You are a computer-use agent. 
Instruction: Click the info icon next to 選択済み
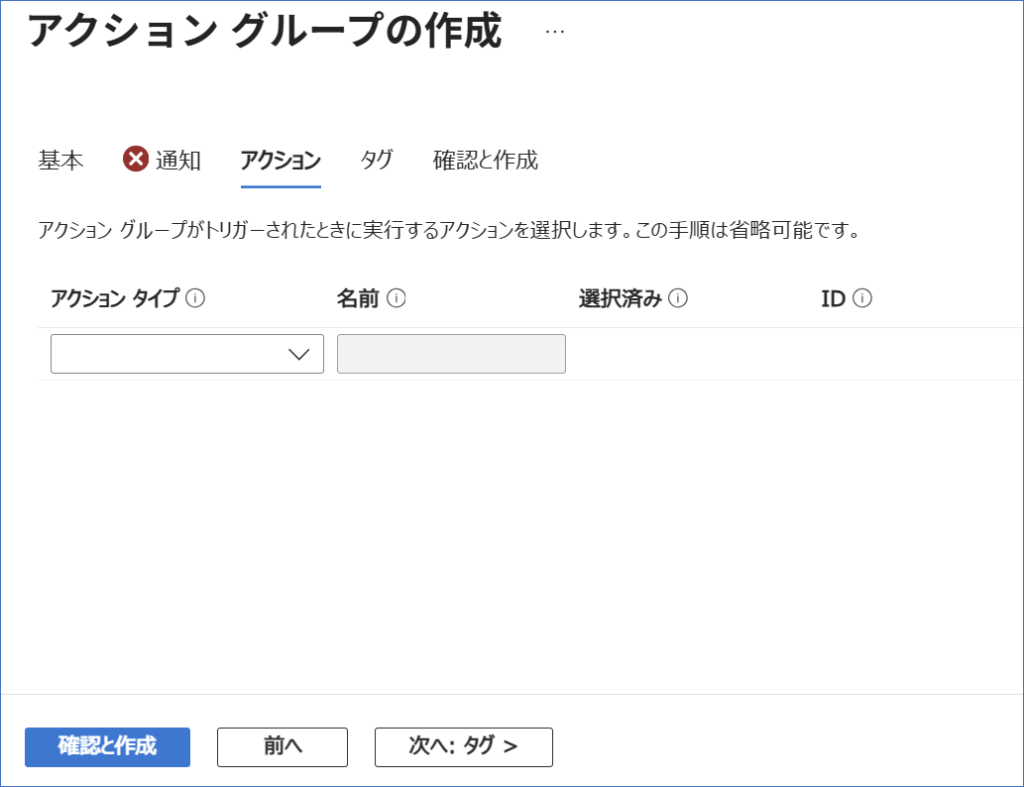point(679,298)
